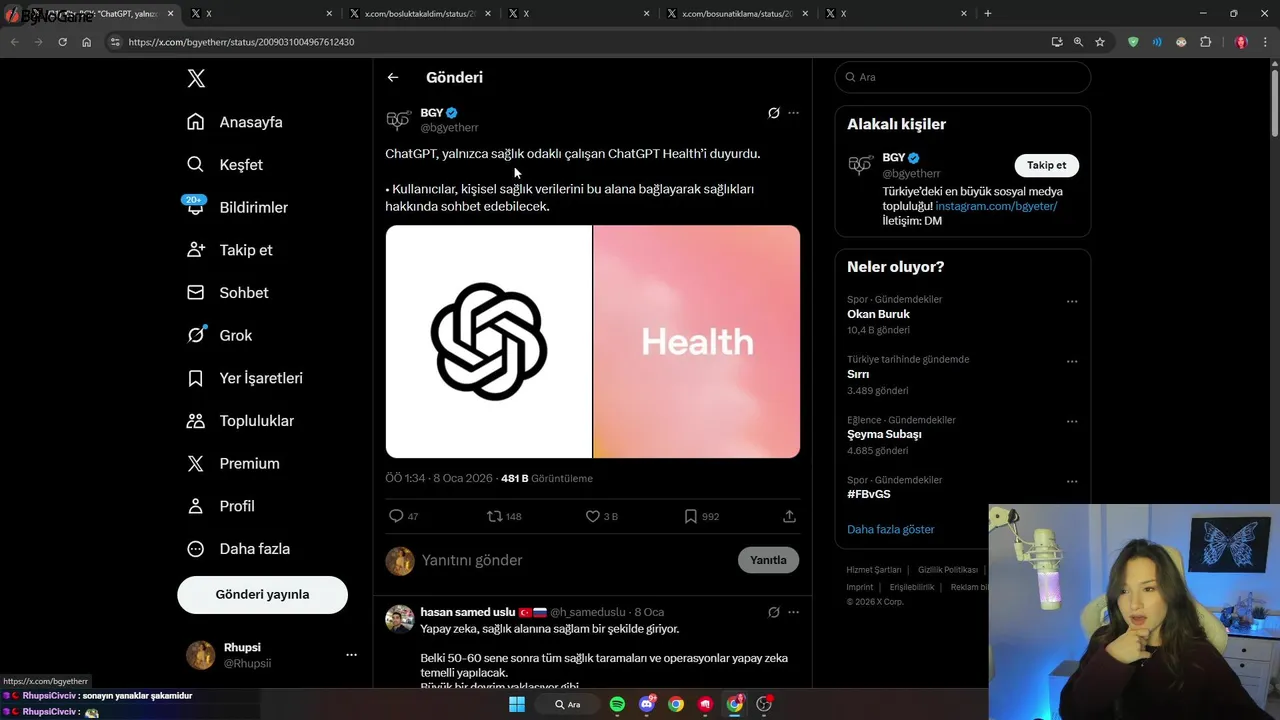Open Takip et in sidebar

[230, 250]
